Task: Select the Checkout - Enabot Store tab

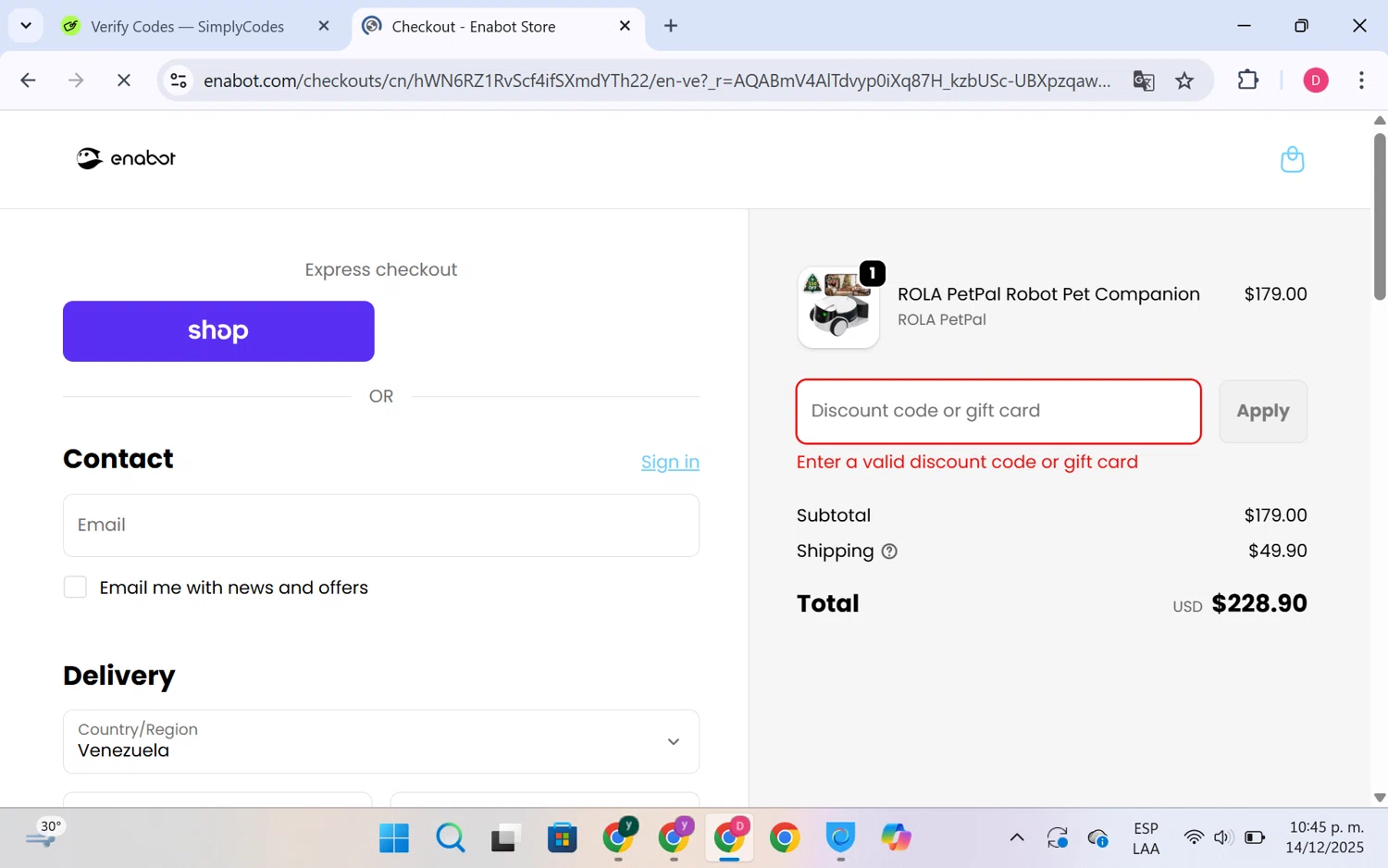Action: click(498, 27)
